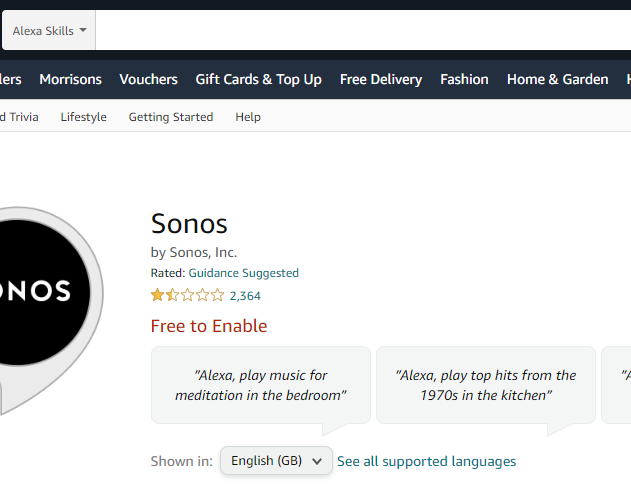Click See all supported languages link
This screenshot has width=631, height=493.
426,461
